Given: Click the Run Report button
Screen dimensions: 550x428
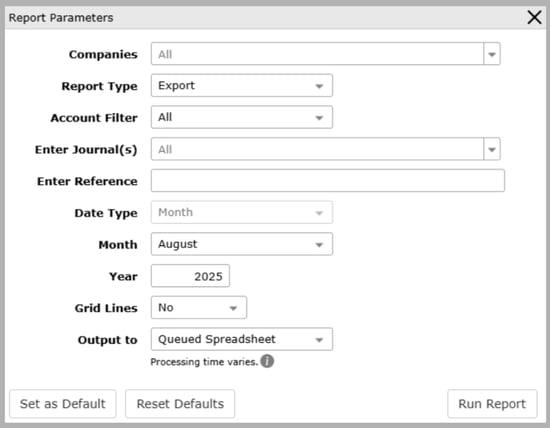Looking at the screenshot, I should pos(492,404).
